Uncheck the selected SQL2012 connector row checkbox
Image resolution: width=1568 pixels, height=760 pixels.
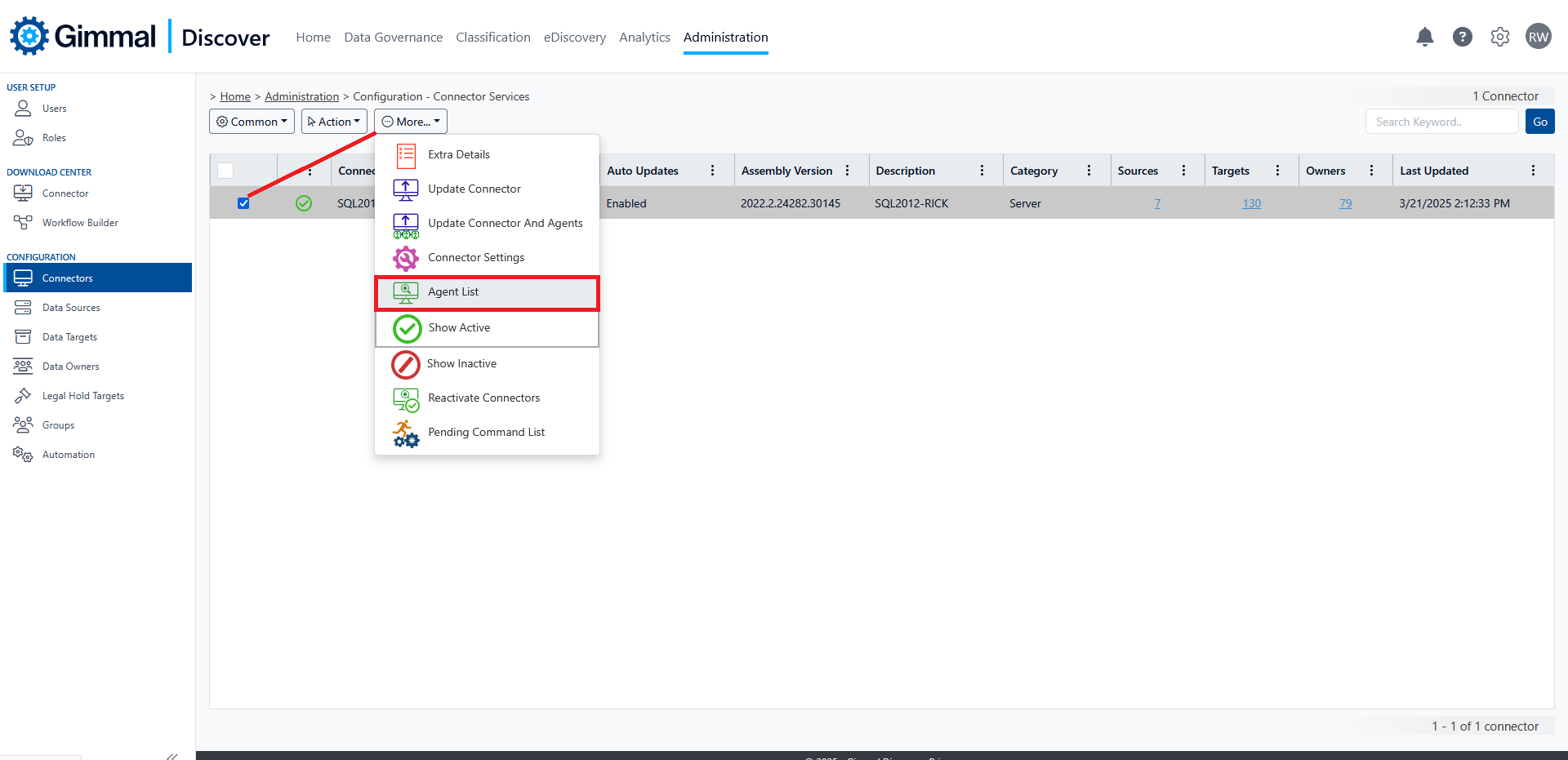click(243, 202)
